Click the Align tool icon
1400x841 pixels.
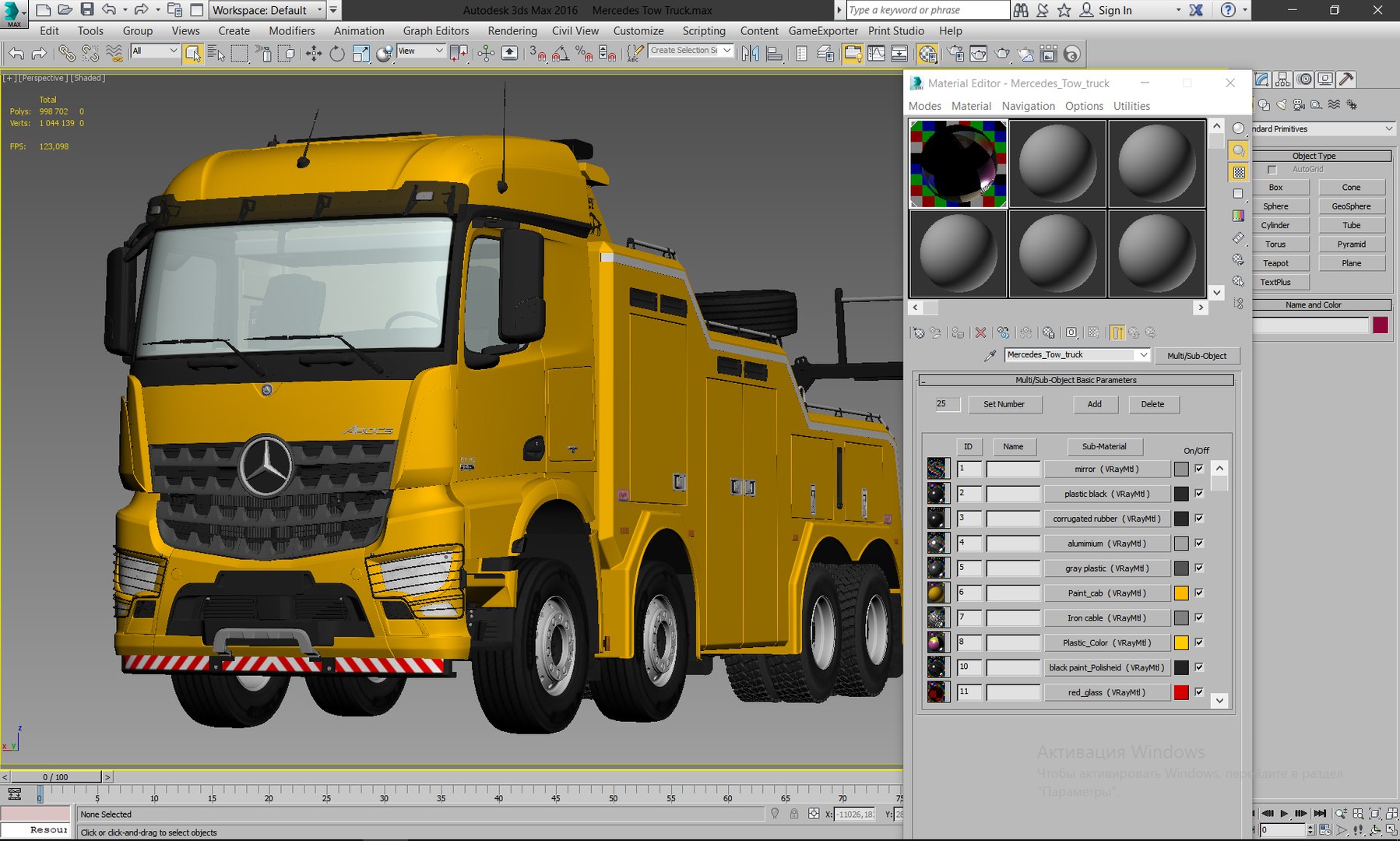point(774,53)
